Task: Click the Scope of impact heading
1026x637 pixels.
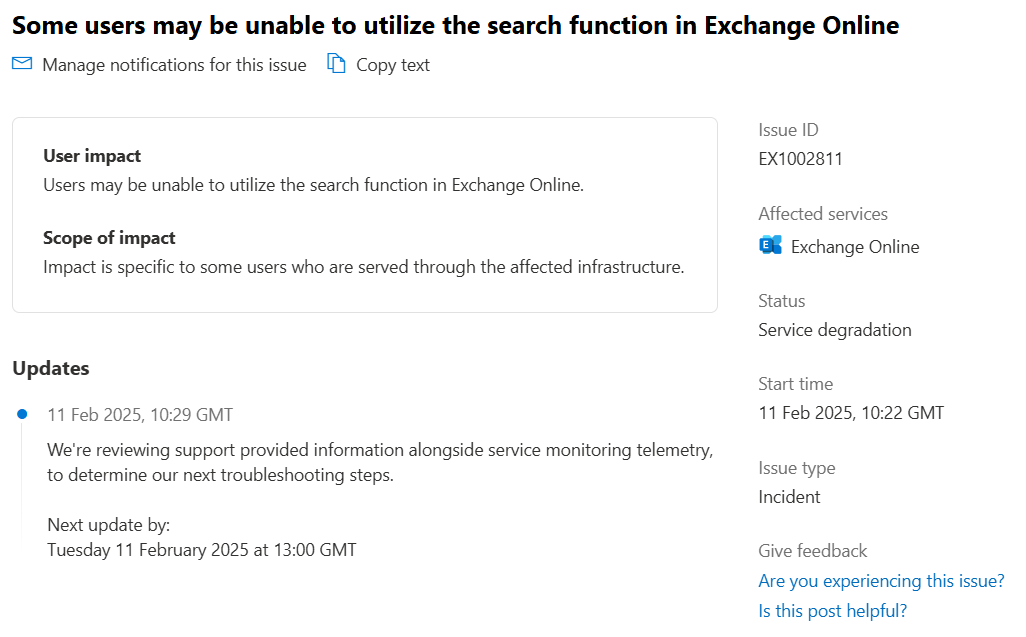Action: 109,237
